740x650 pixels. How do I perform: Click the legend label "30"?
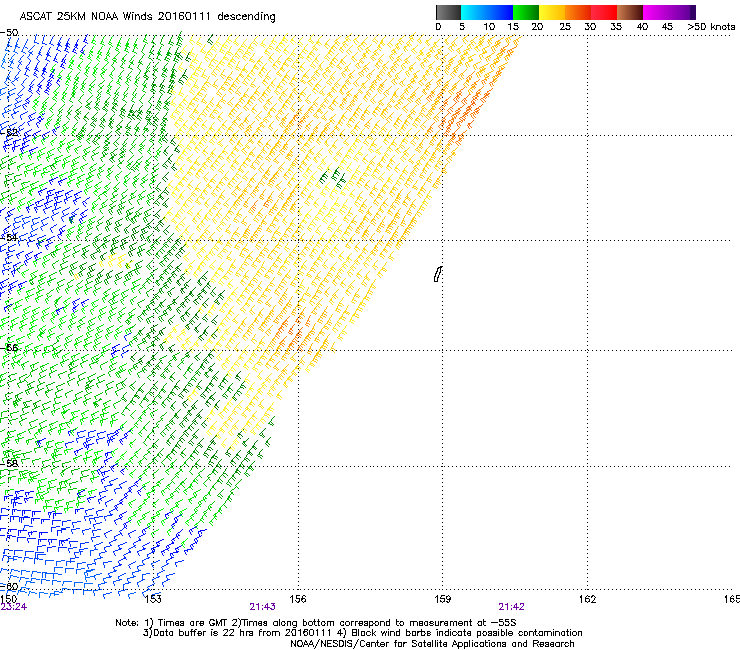[x=590, y=27]
